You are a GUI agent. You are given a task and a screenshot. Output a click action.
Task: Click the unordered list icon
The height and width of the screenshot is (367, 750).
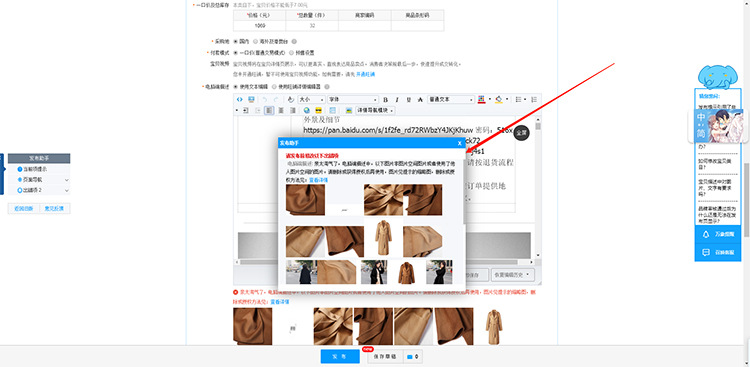click(518, 100)
